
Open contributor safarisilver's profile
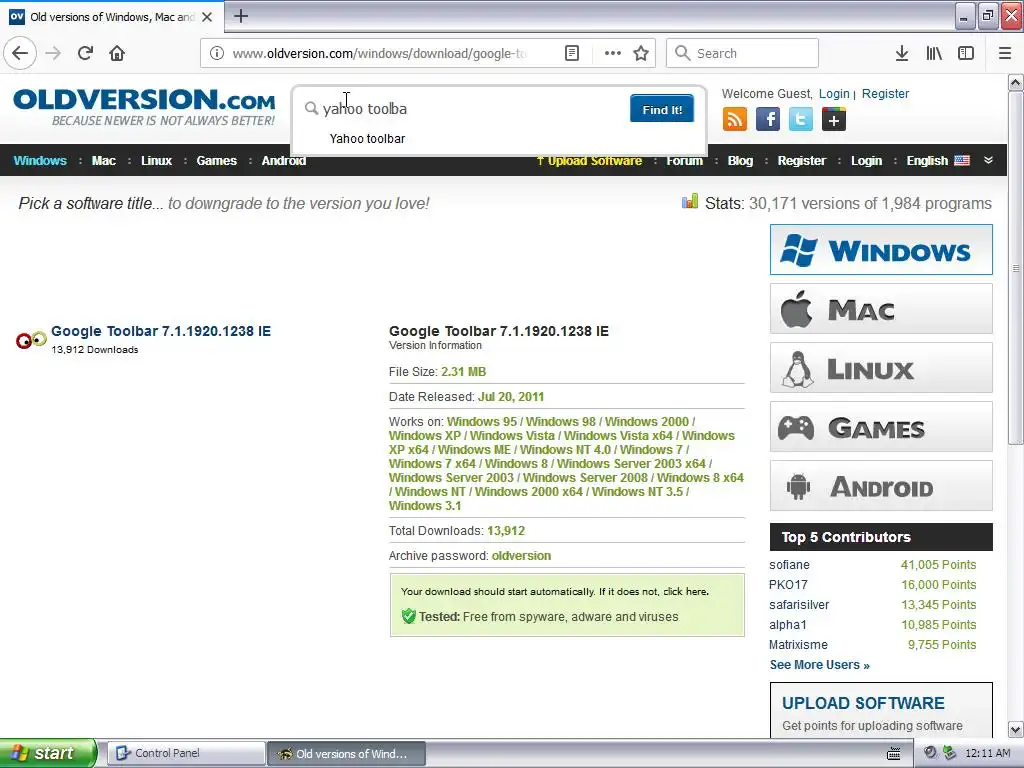[799, 605]
